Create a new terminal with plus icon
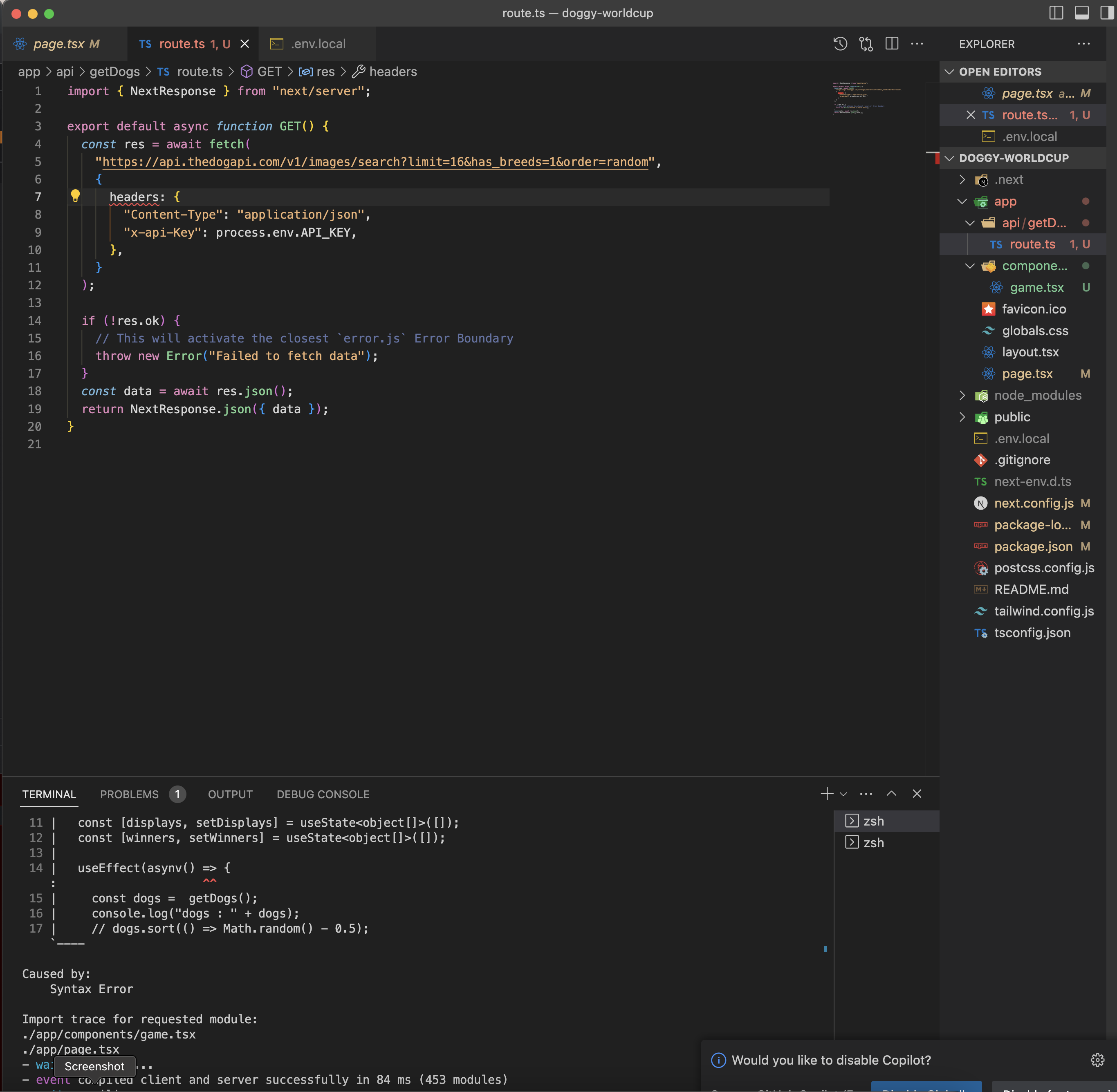1117x1092 pixels. (827, 794)
